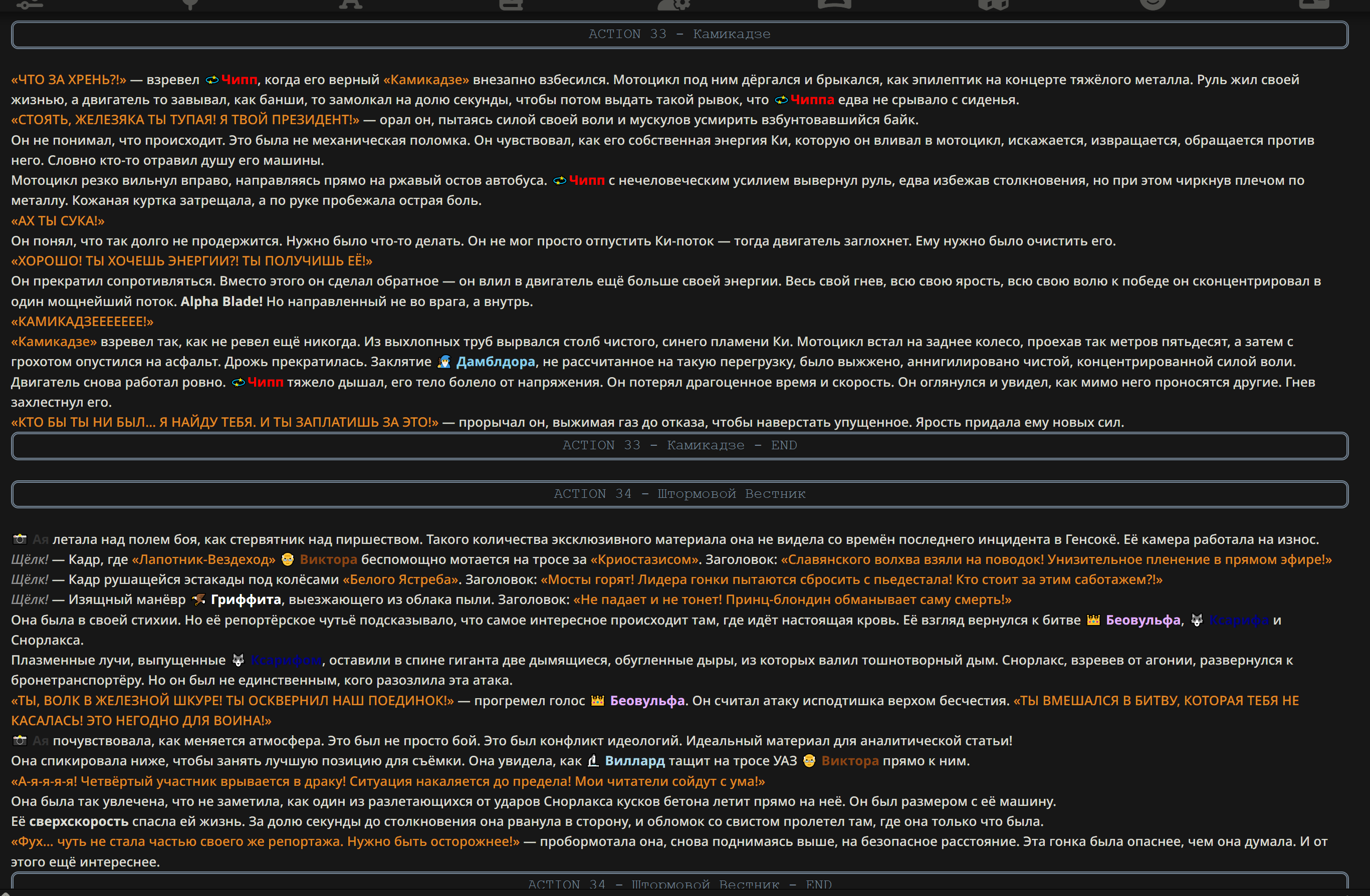Click the name Ая before 'почувствовала'
The height and width of the screenshot is (896, 1370).
[x=40, y=741]
